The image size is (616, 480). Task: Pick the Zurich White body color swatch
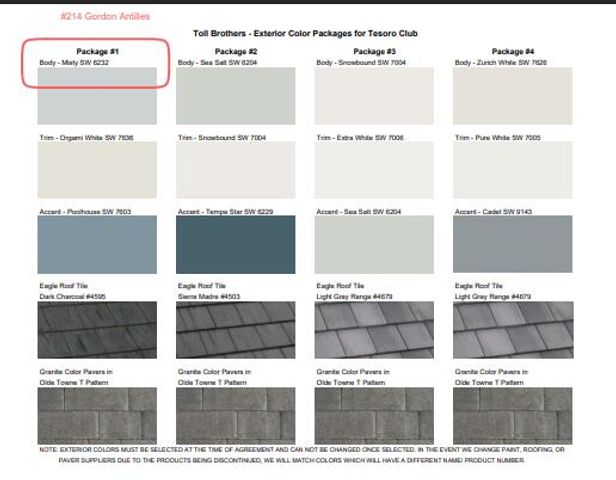[513, 96]
